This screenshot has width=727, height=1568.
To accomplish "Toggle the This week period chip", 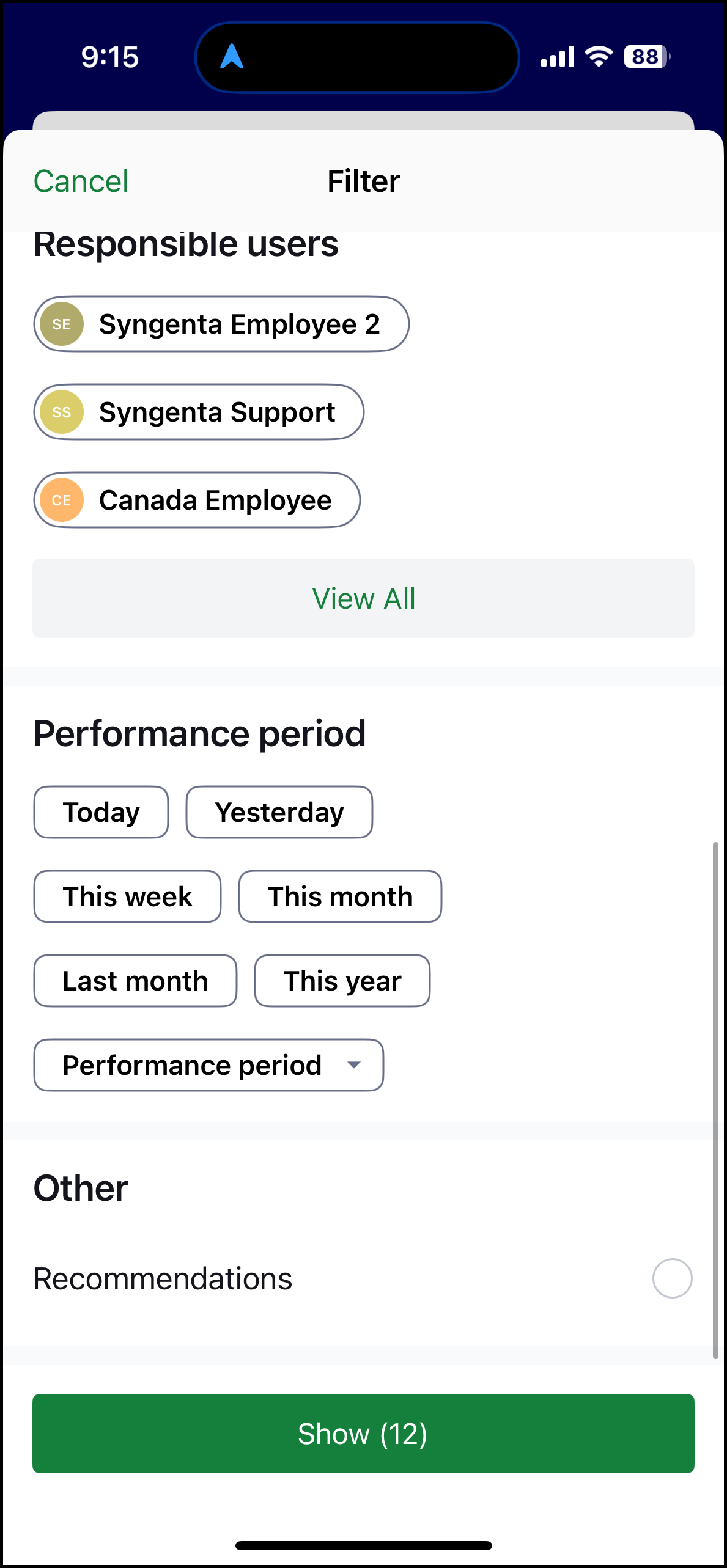I will coord(127,897).
